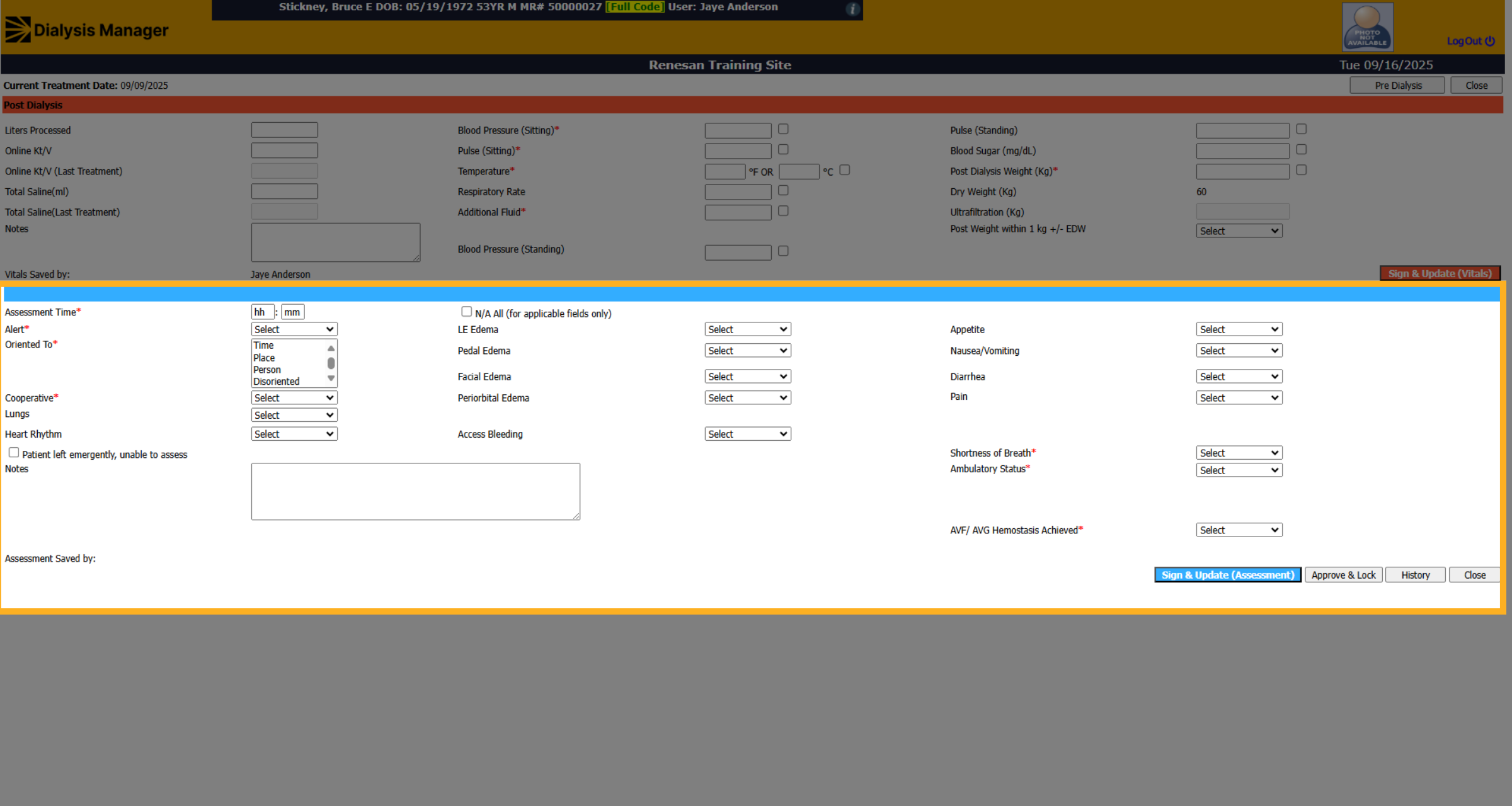Open the Alert dropdown
This screenshot has width=1512, height=806.
(x=294, y=329)
